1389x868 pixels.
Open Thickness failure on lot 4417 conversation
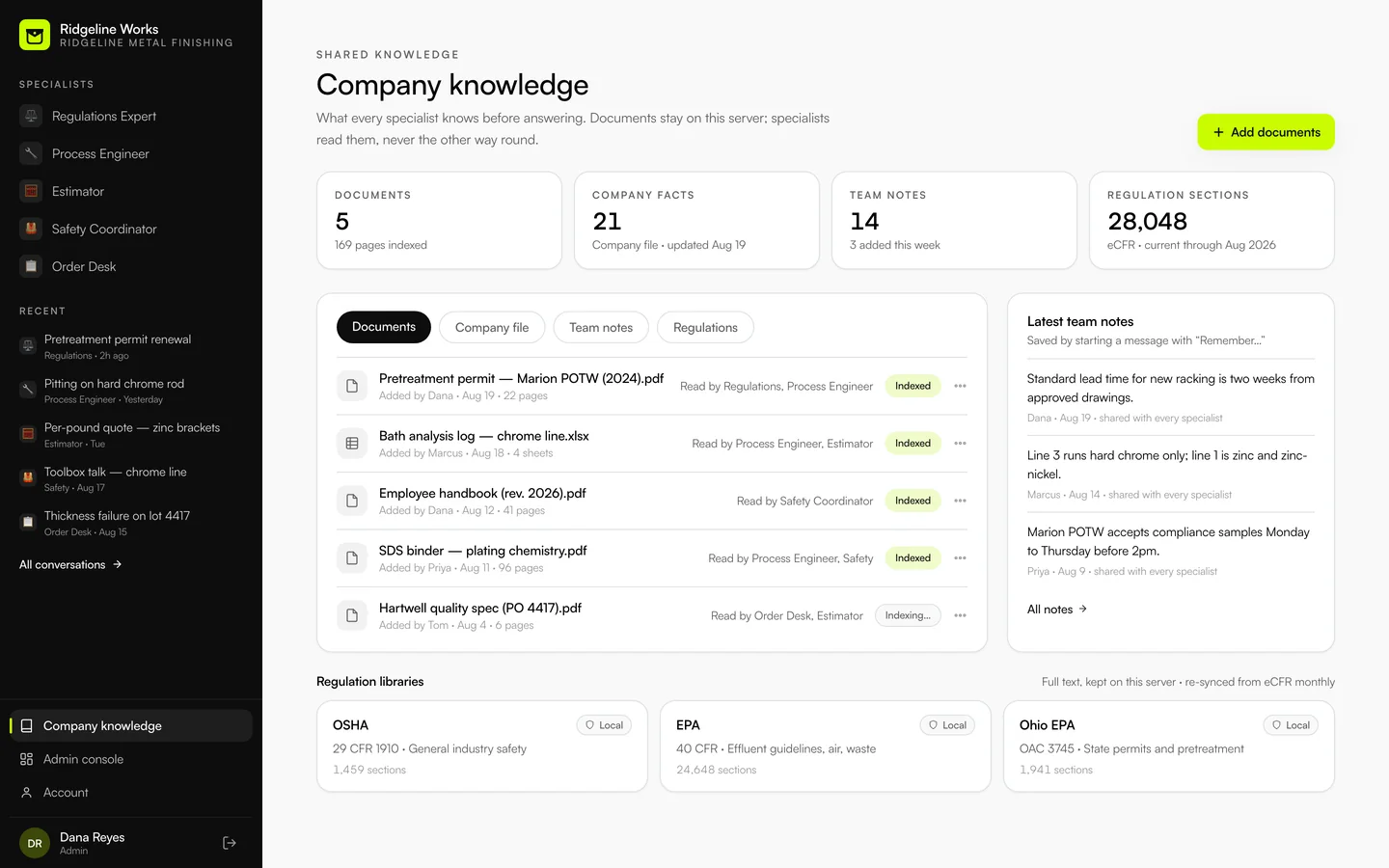coord(131,523)
